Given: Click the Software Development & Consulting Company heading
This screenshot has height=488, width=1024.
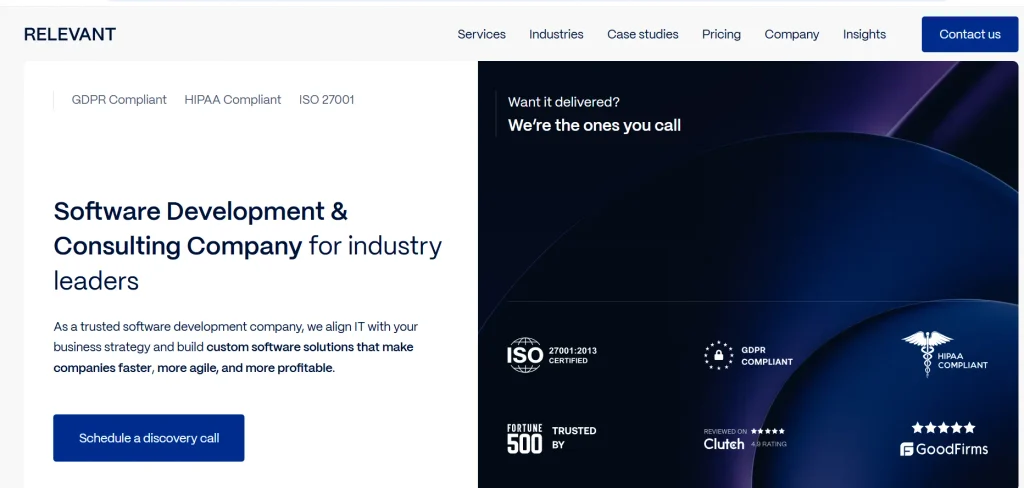Looking at the screenshot, I should click(x=248, y=246).
